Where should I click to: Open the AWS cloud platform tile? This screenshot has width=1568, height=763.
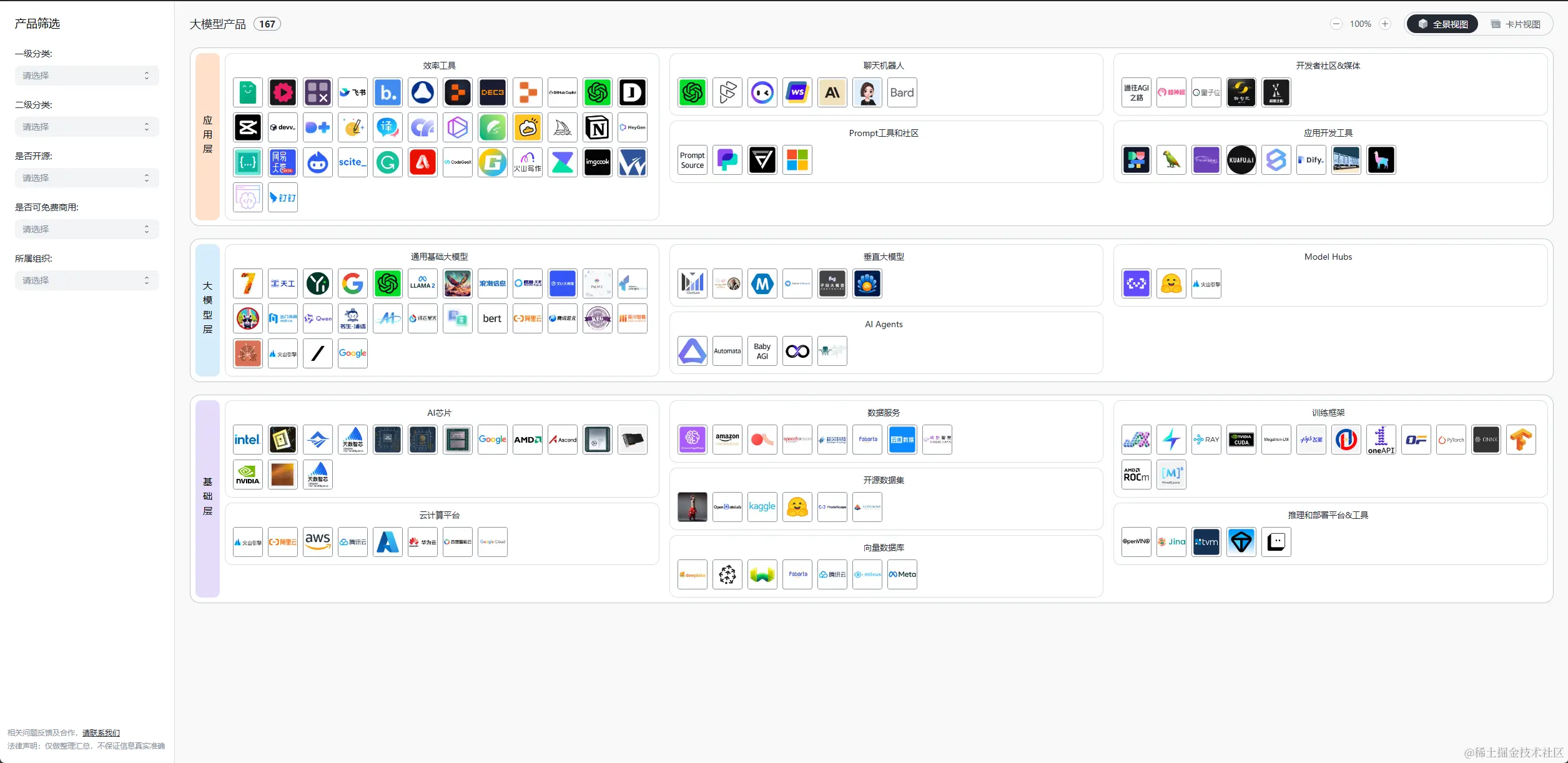coord(317,542)
